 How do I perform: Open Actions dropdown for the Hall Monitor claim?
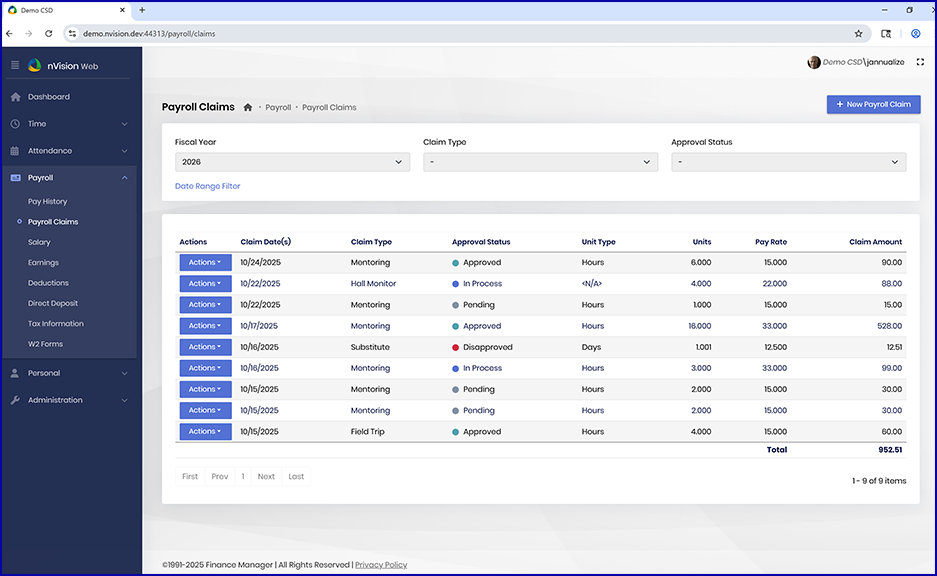click(205, 284)
